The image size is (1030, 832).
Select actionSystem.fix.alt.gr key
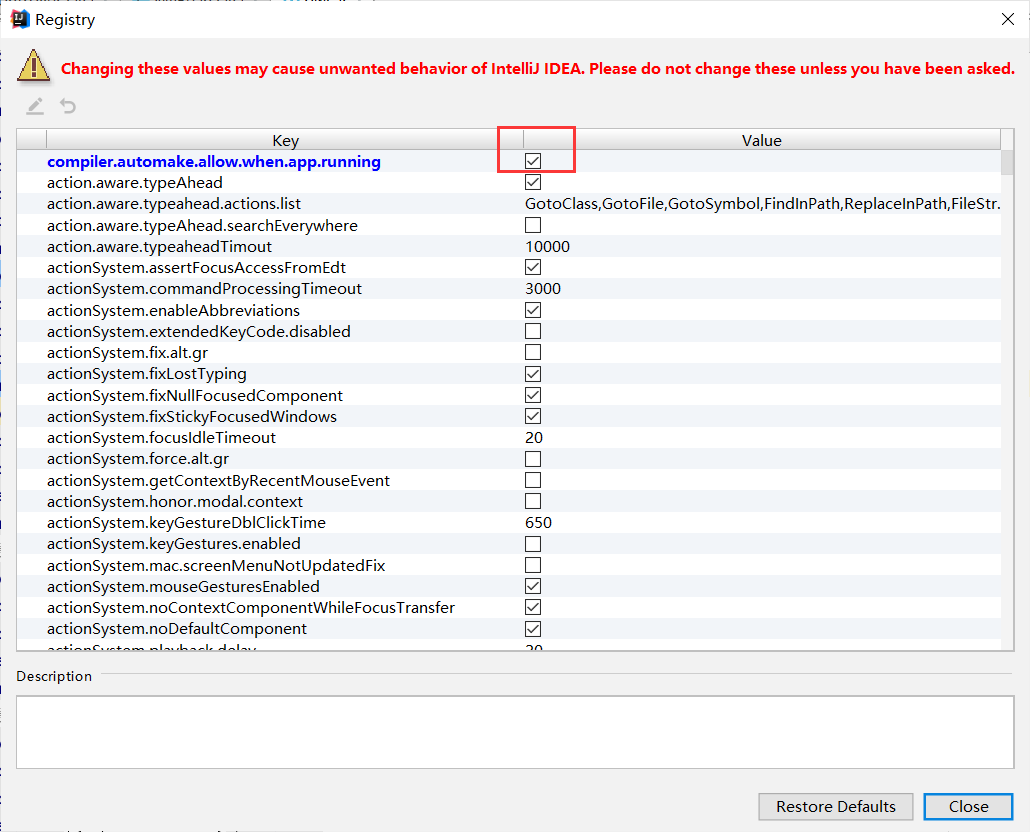(x=127, y=353)
